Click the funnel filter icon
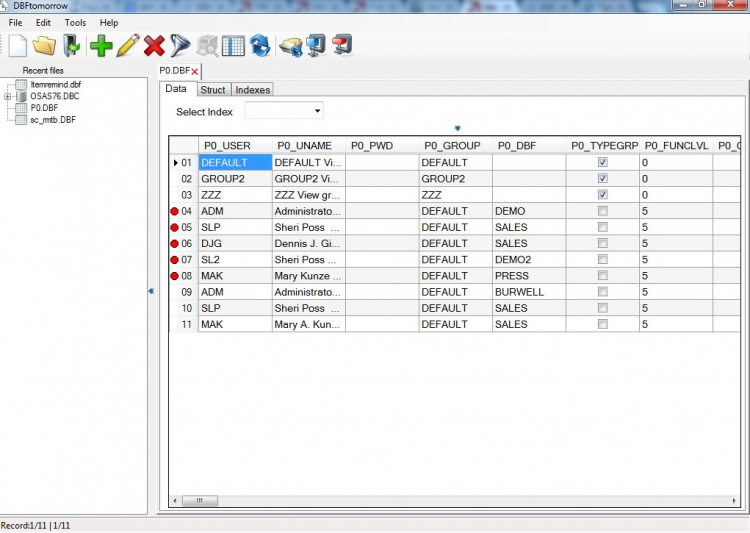 (x=180, y=45)
